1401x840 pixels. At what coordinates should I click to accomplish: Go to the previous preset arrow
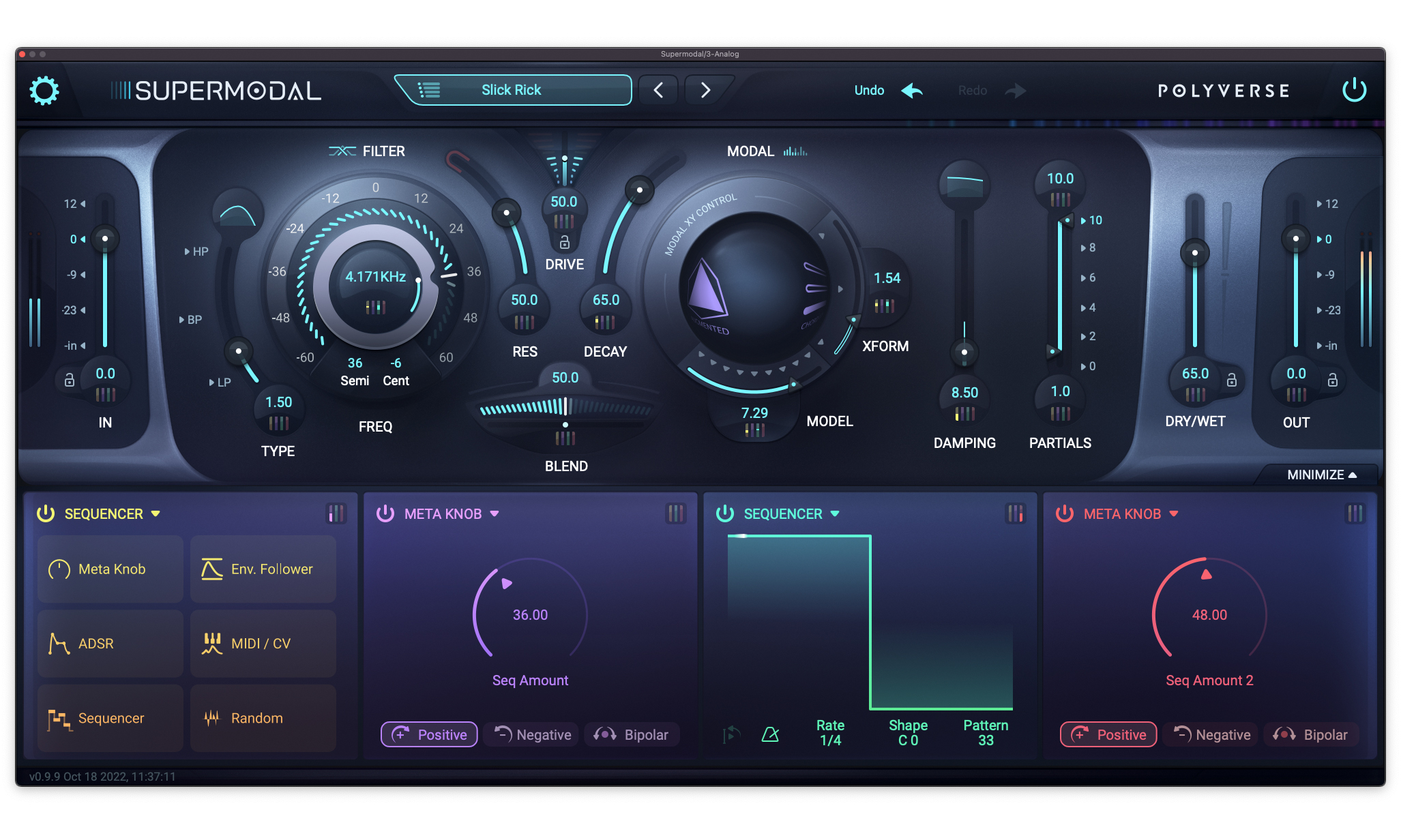tap(658, 90)
